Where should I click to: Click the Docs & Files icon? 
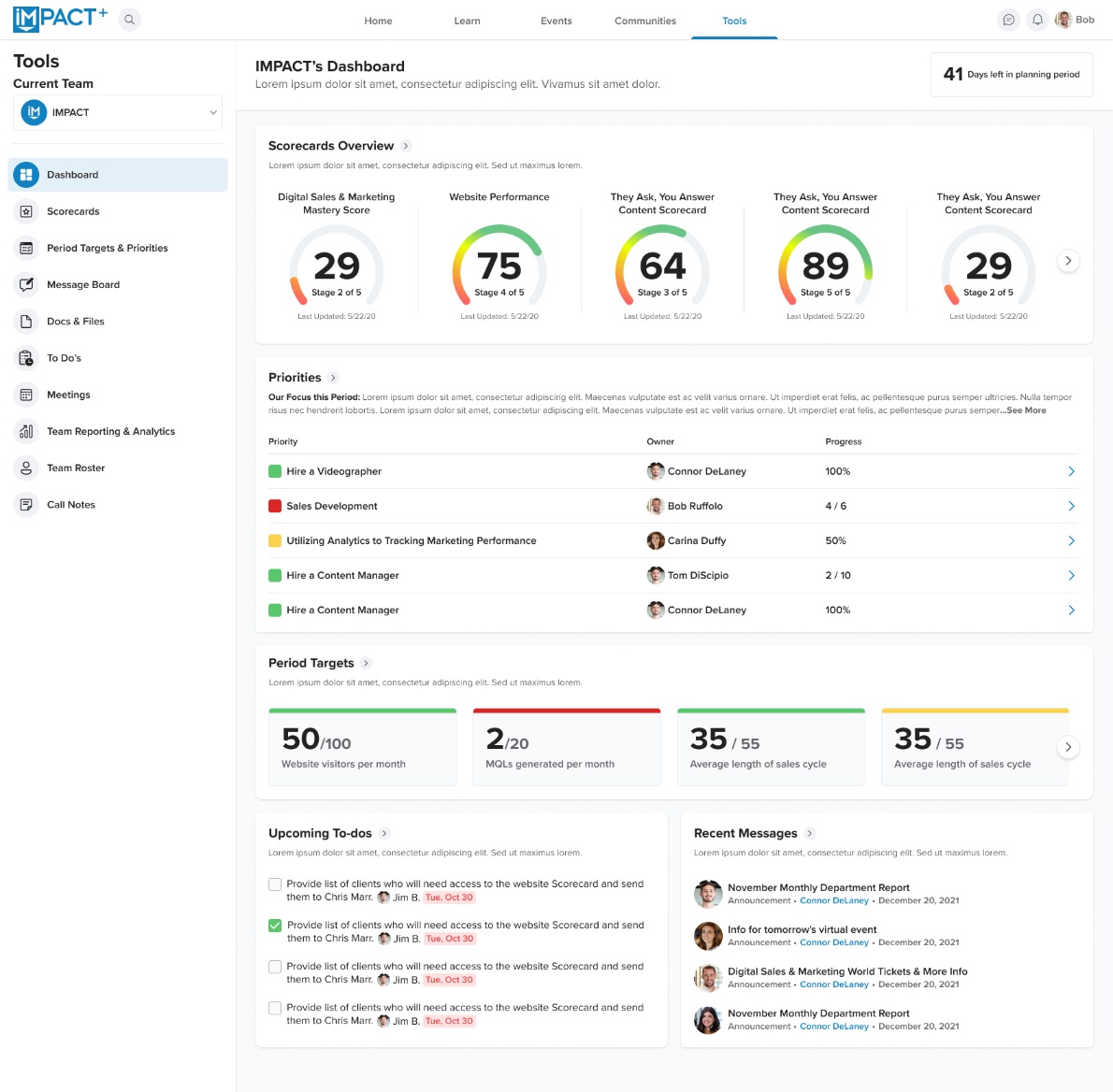click(26, 322)
